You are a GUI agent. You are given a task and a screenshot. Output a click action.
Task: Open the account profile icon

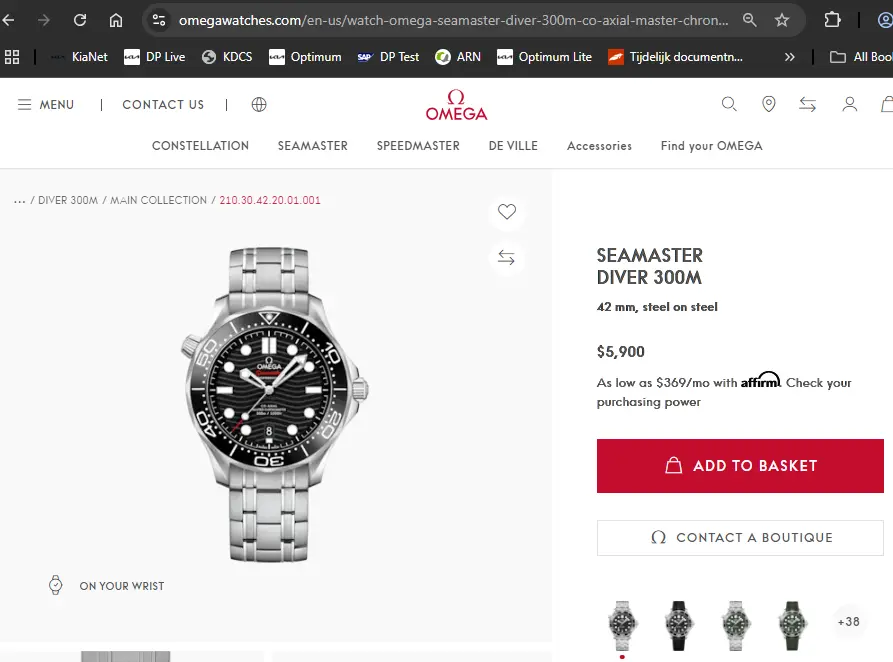coord(849,104)
